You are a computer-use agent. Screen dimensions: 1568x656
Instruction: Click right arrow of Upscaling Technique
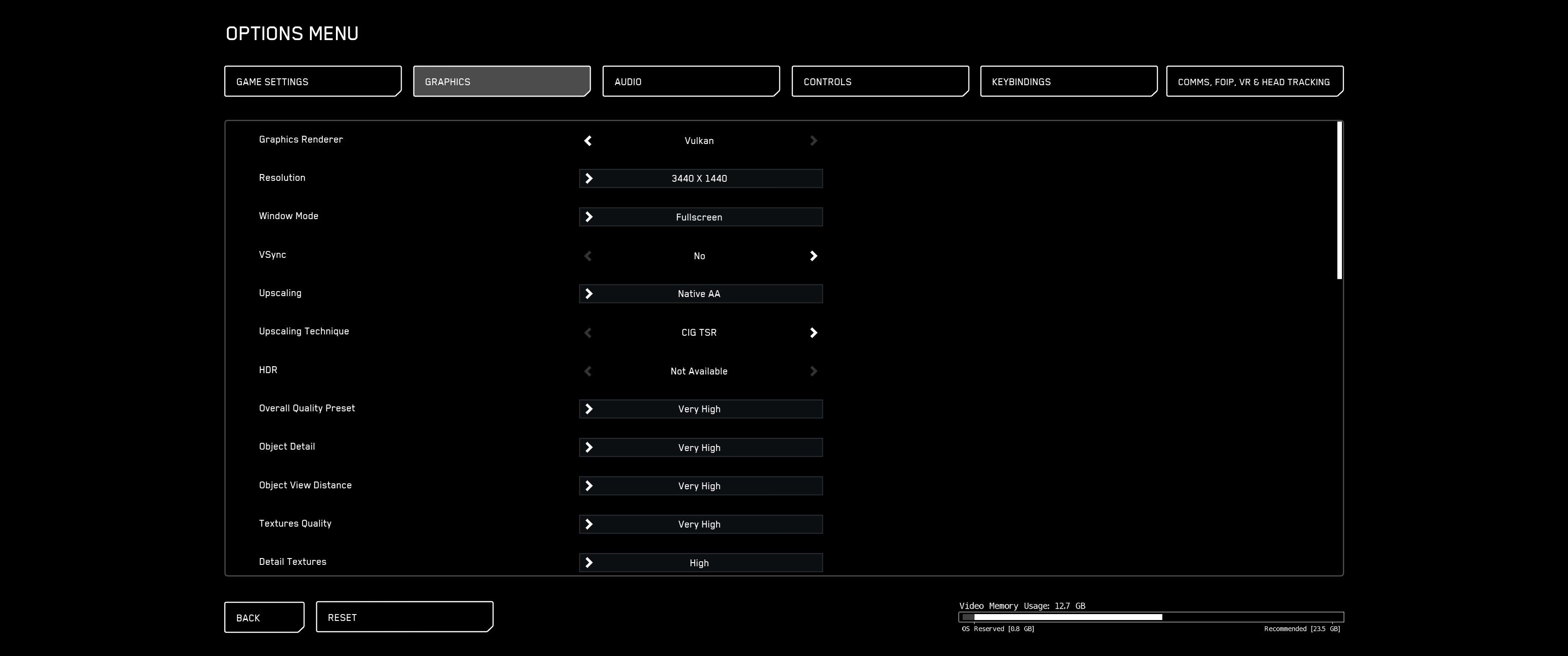click(x=813, y=333)
